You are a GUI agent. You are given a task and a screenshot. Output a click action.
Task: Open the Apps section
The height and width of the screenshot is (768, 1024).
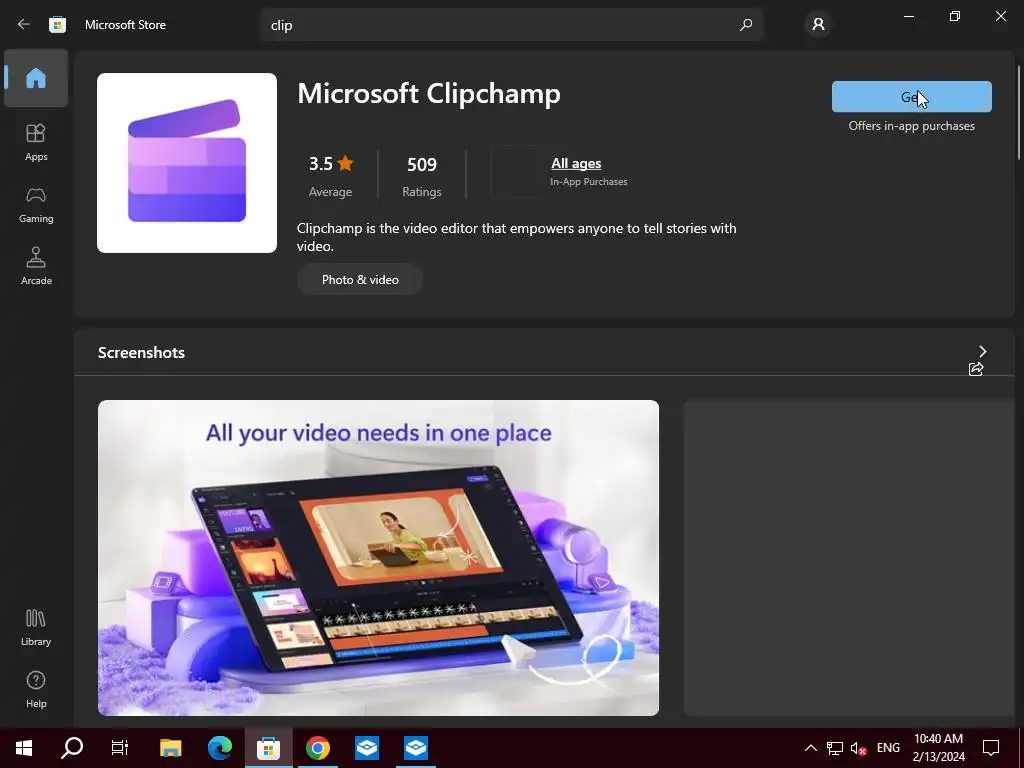click(x=36, y=142)
